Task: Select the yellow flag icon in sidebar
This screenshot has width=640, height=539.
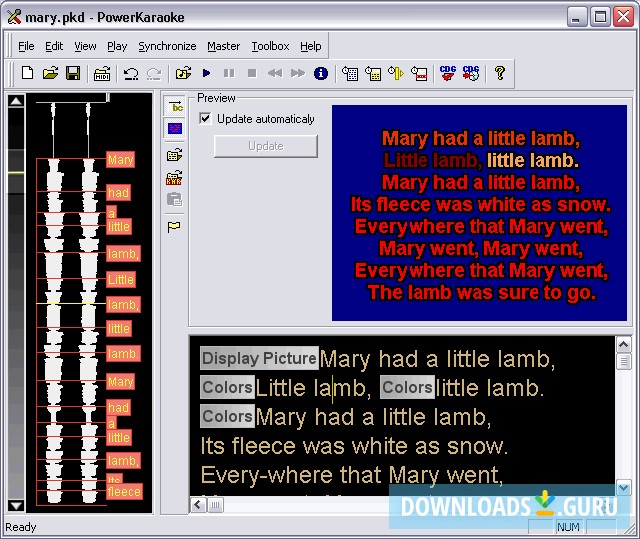Action: coord(174,226)
